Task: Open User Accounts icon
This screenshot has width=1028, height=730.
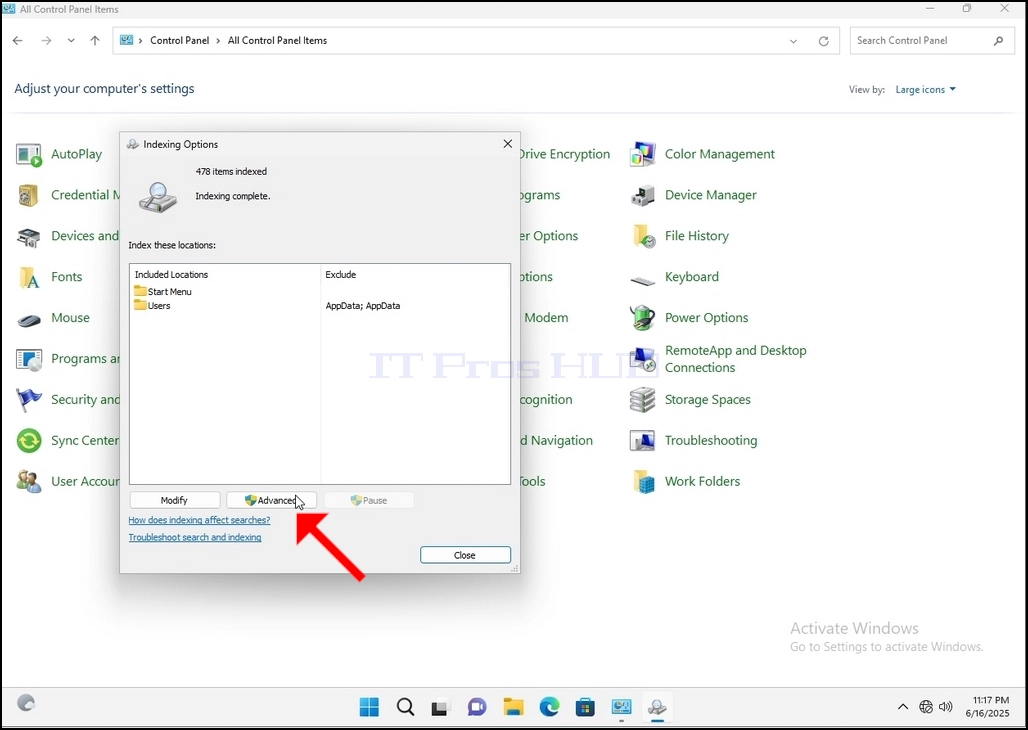Action: click(29, 482)
